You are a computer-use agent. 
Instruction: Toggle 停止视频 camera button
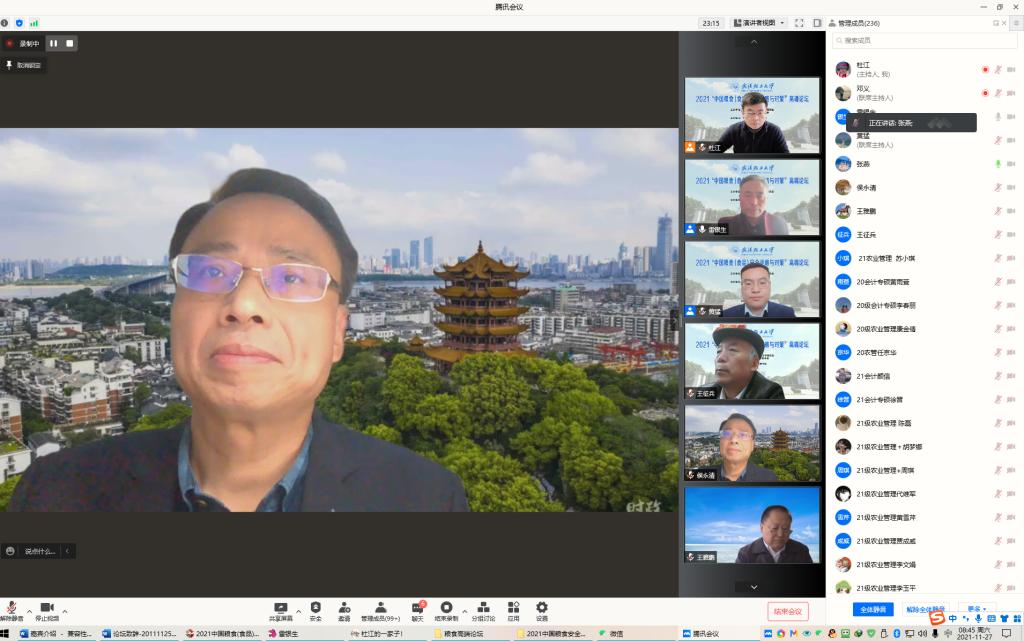(46, 608)
